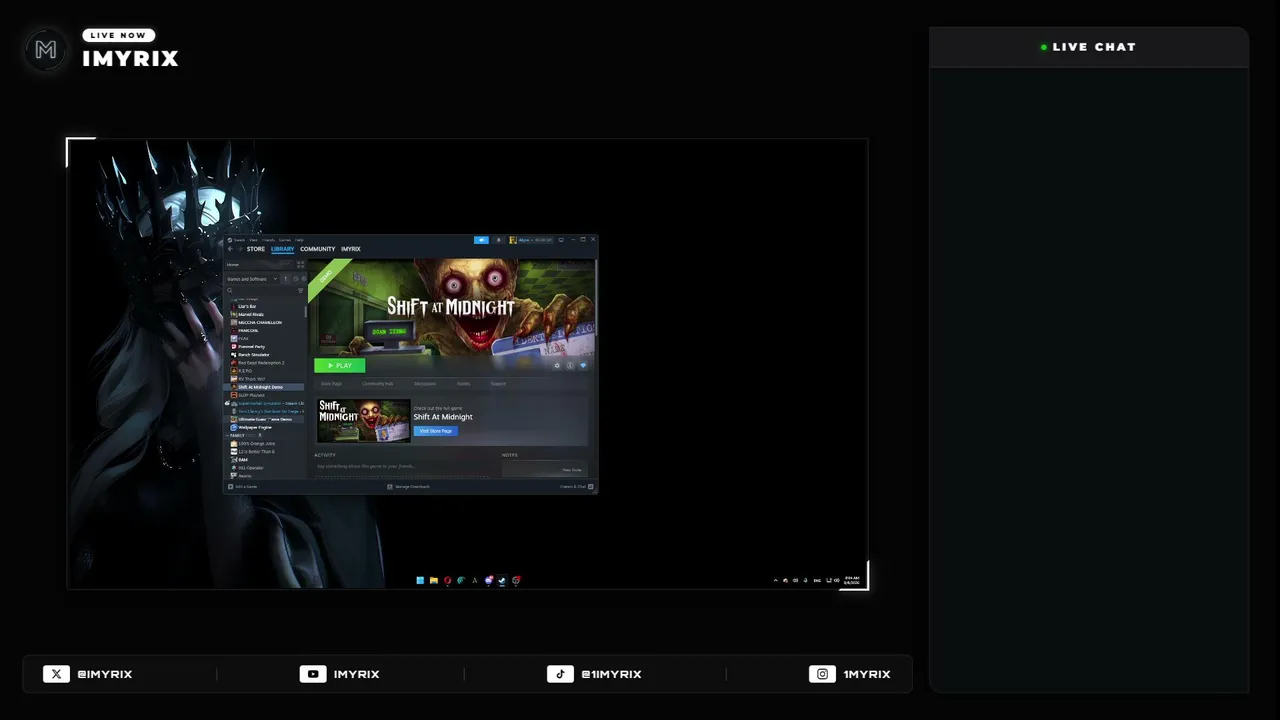Screen dimensions: 1280x720
Task: Open the COMMUNITY tab
Action: coord(318,249)
